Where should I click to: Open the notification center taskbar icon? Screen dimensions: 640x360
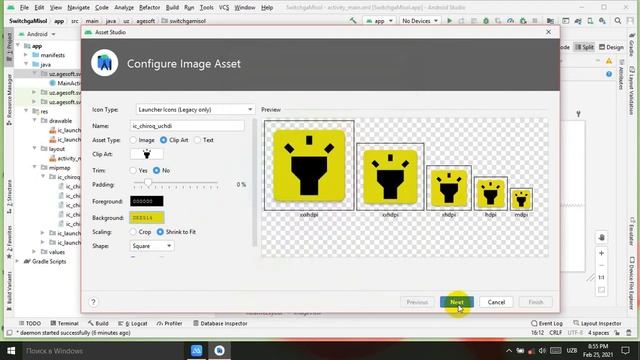(625, 351)
